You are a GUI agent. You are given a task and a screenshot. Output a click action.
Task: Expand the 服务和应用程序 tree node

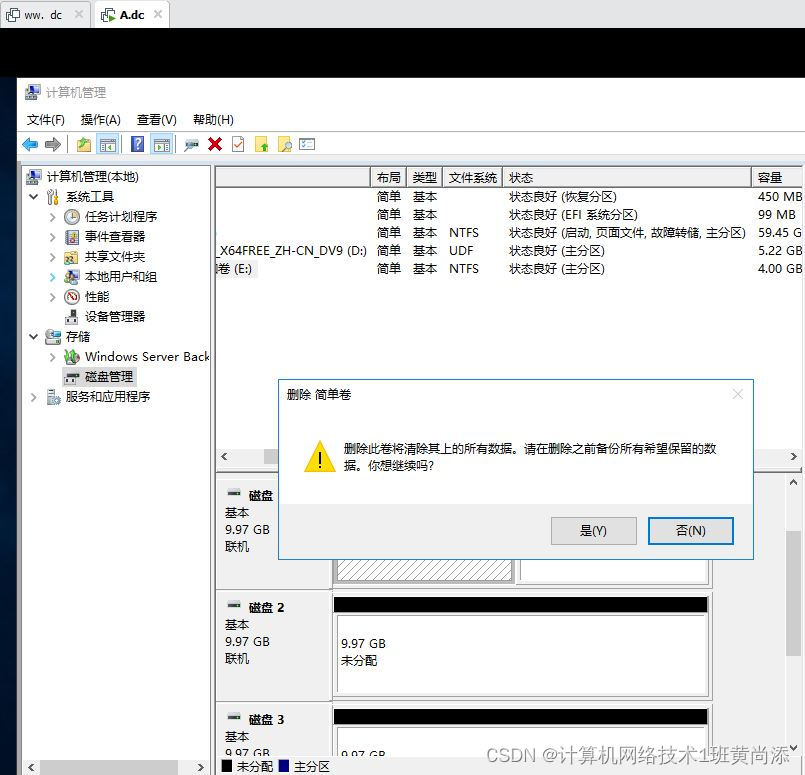coord(33,397)
